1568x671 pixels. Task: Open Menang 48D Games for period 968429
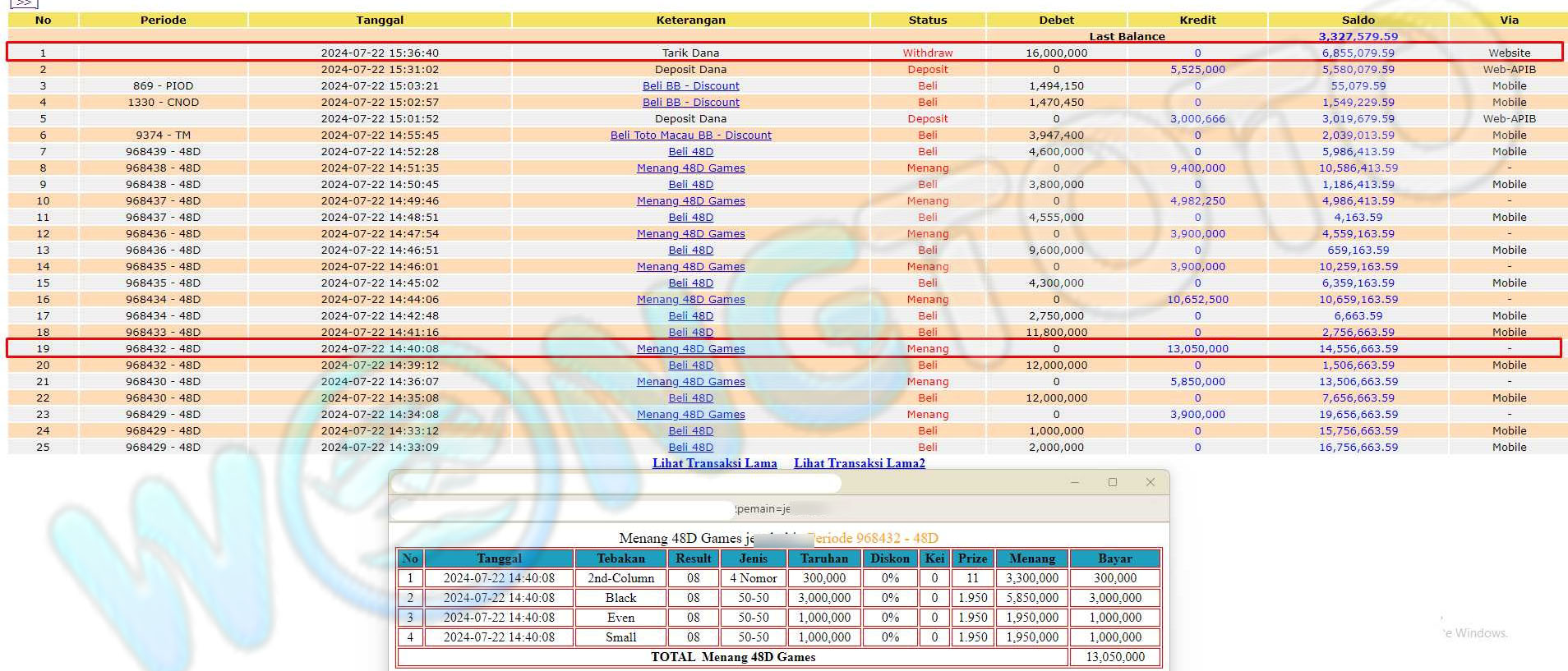coord(690,414)
